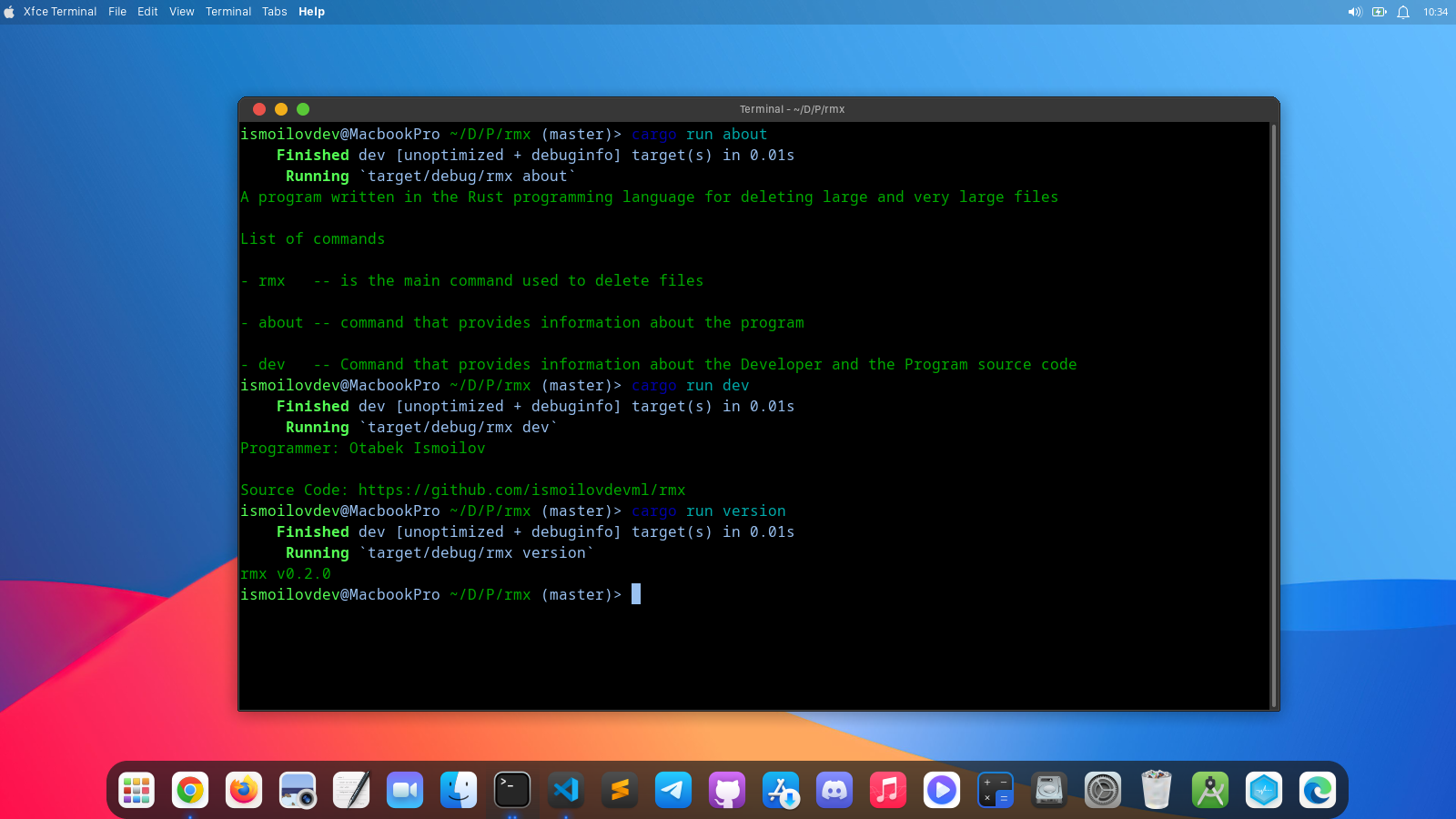Click 'Programmer: Otabek Ismoilov' line
This screenshot has height=819, width=1456.
click(x=363, y=448)
